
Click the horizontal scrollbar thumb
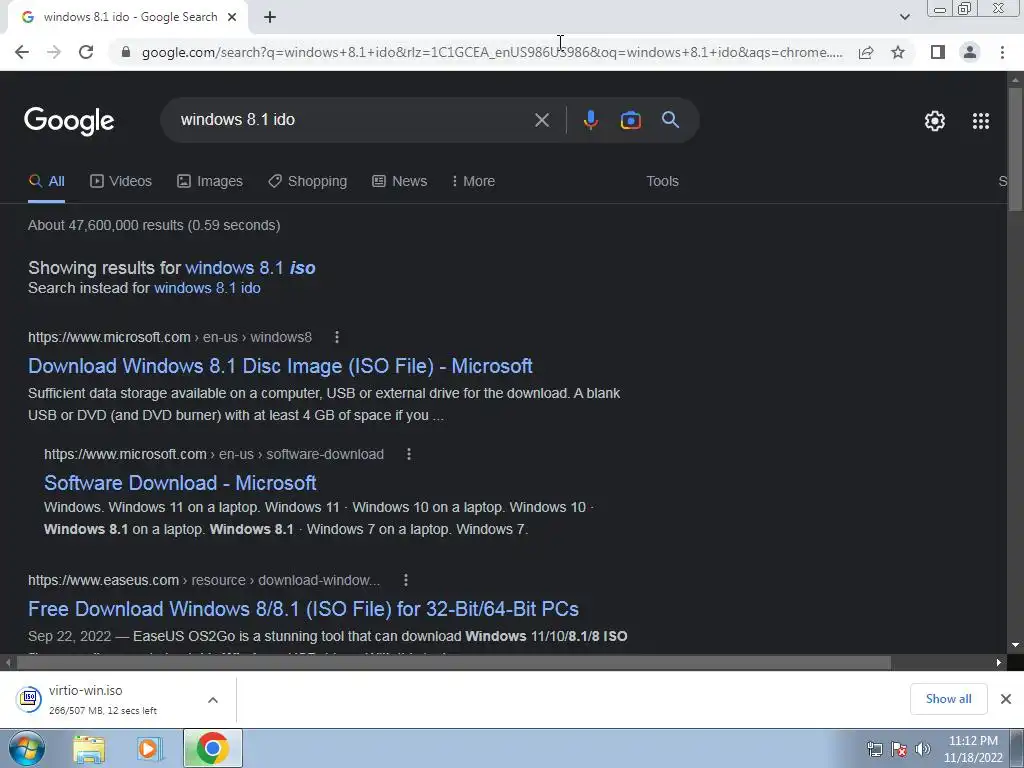tap(454, 662)
